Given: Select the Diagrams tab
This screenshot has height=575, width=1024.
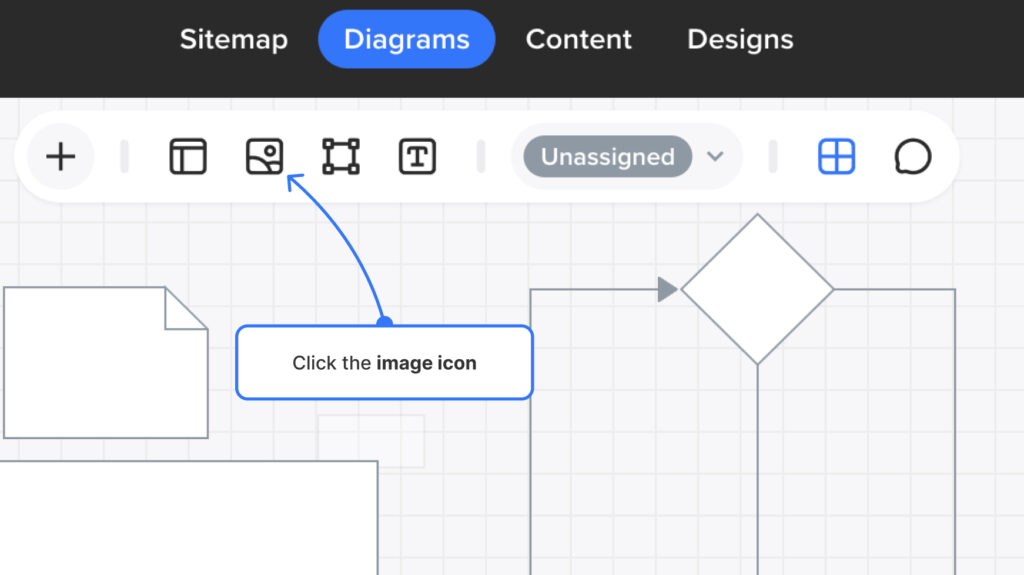Looking at the screenshot, I should point(406,39).
